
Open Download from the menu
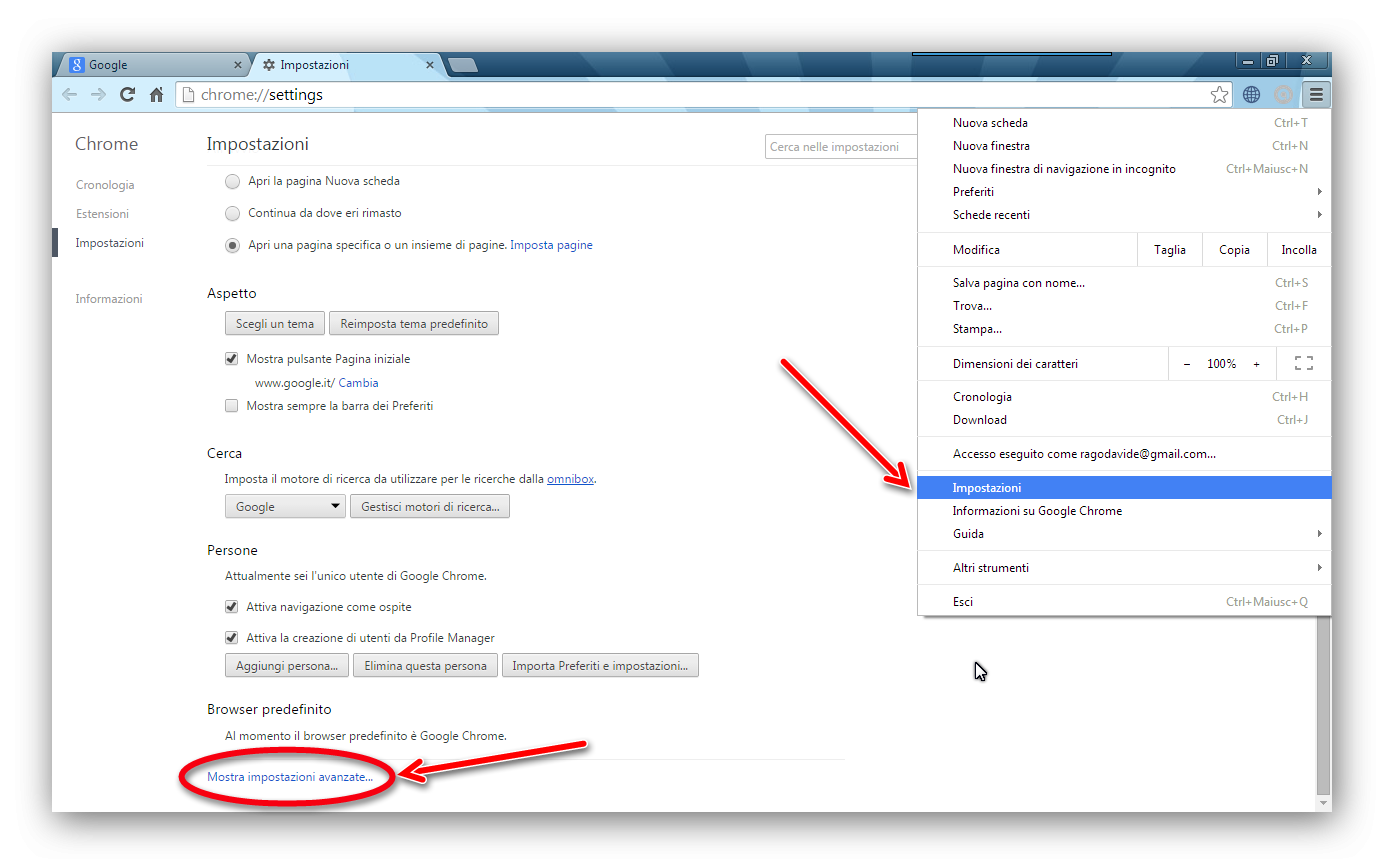(x=1124, y=420)
